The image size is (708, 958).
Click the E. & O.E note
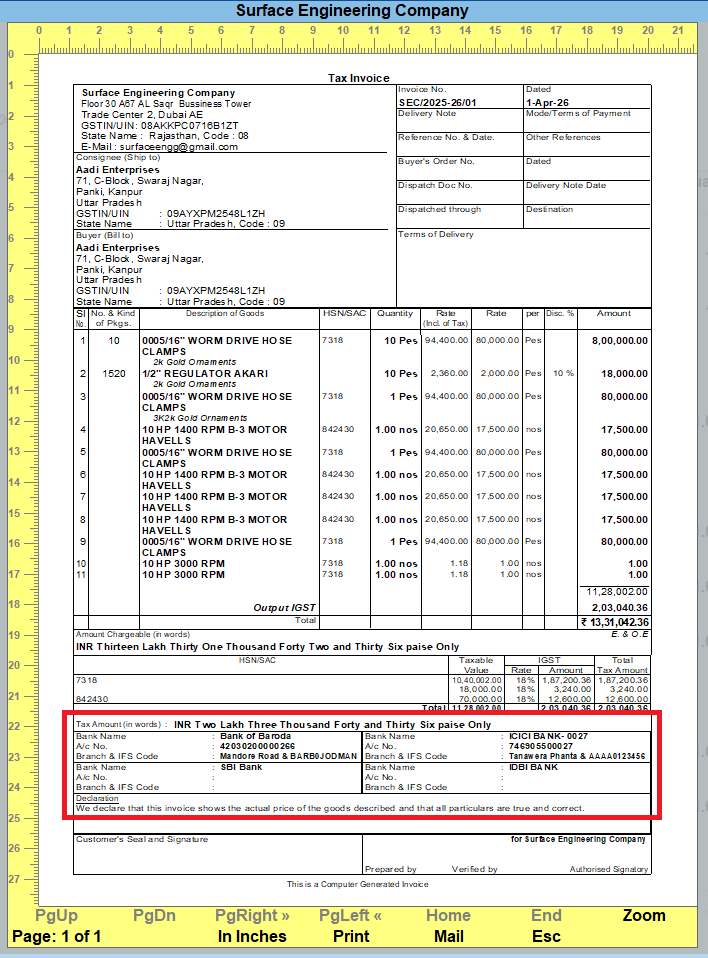[x=629, y=634]
